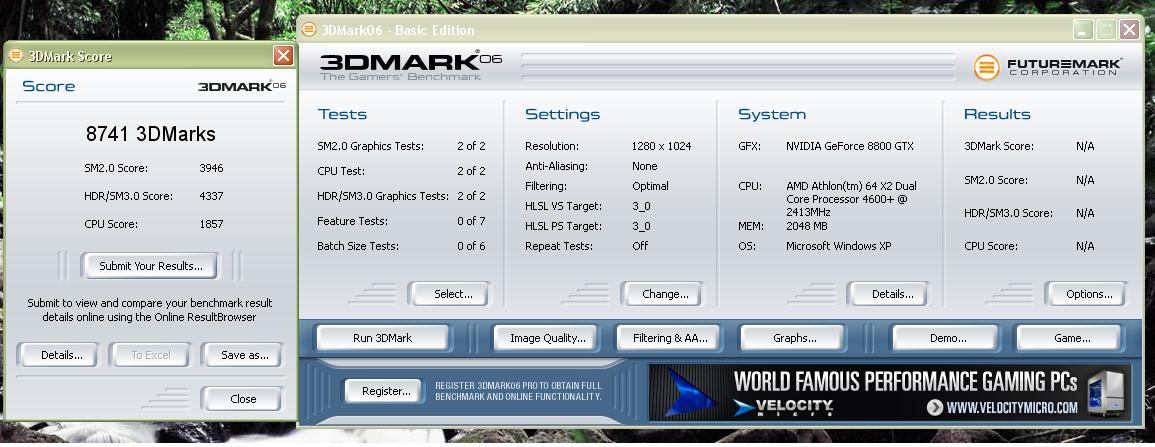Click the Online ResultBrowser description text
1155x447 pixels.
coord(150,310)
